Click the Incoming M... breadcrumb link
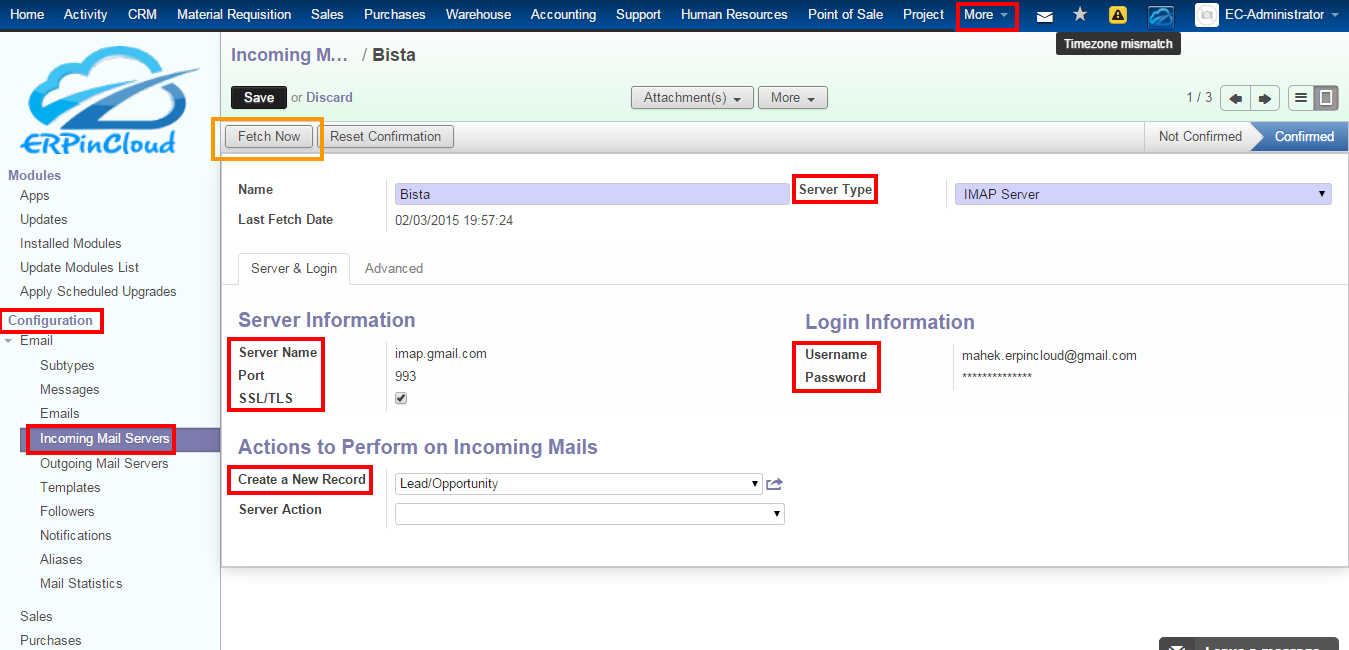The height and width of the screenshot is (650, 1349). tap(290, 55)
